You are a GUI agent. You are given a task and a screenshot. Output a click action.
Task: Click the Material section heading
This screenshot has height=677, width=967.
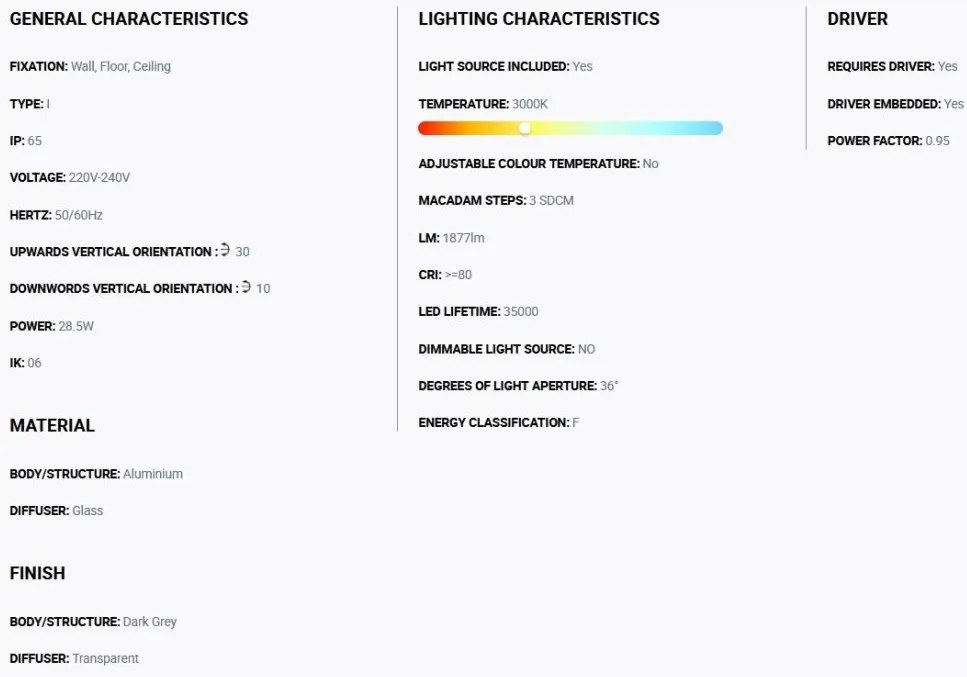click(x=52, y=425)
